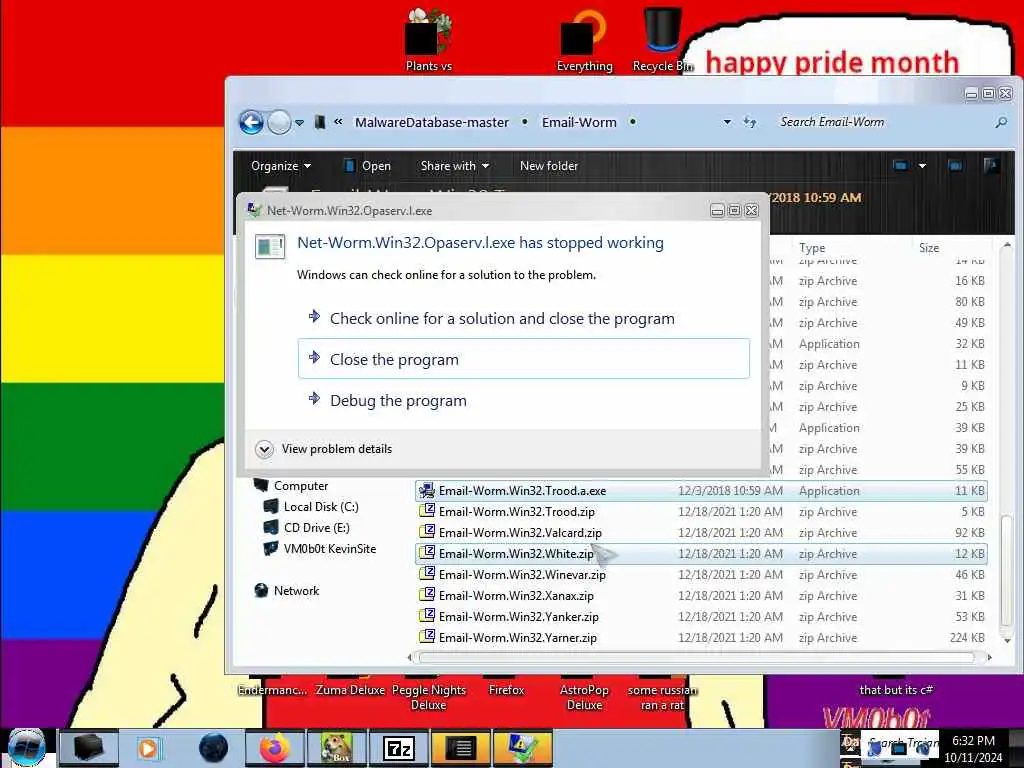The width and height of the screenshot is (1024, 768).
Task: Click the crashed program taskbar icon
Action: (x=523, y=748)
